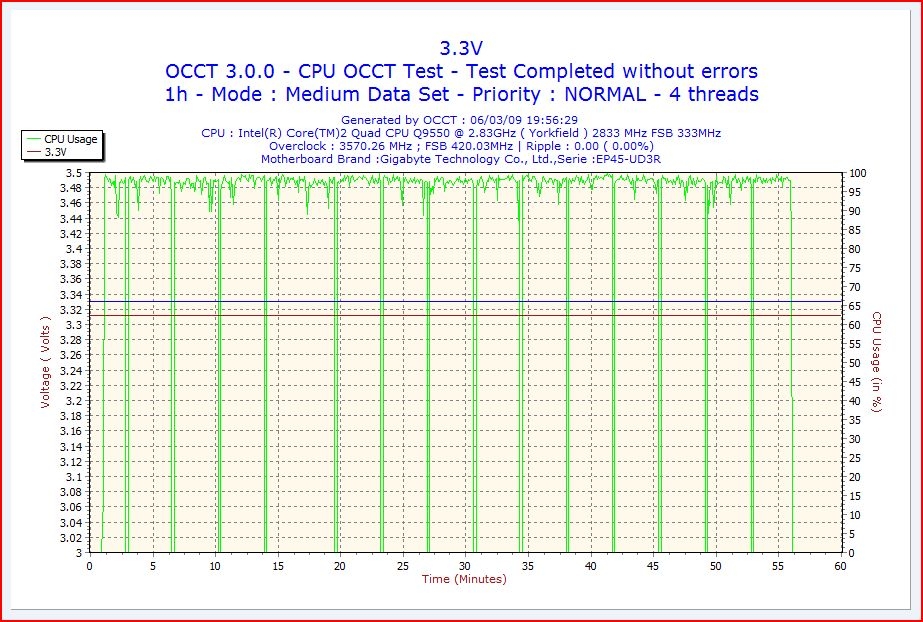Screen dimensions: 923x622
Task: Click the 3.5 voltage axis tick label
Action: coord(74,174)
